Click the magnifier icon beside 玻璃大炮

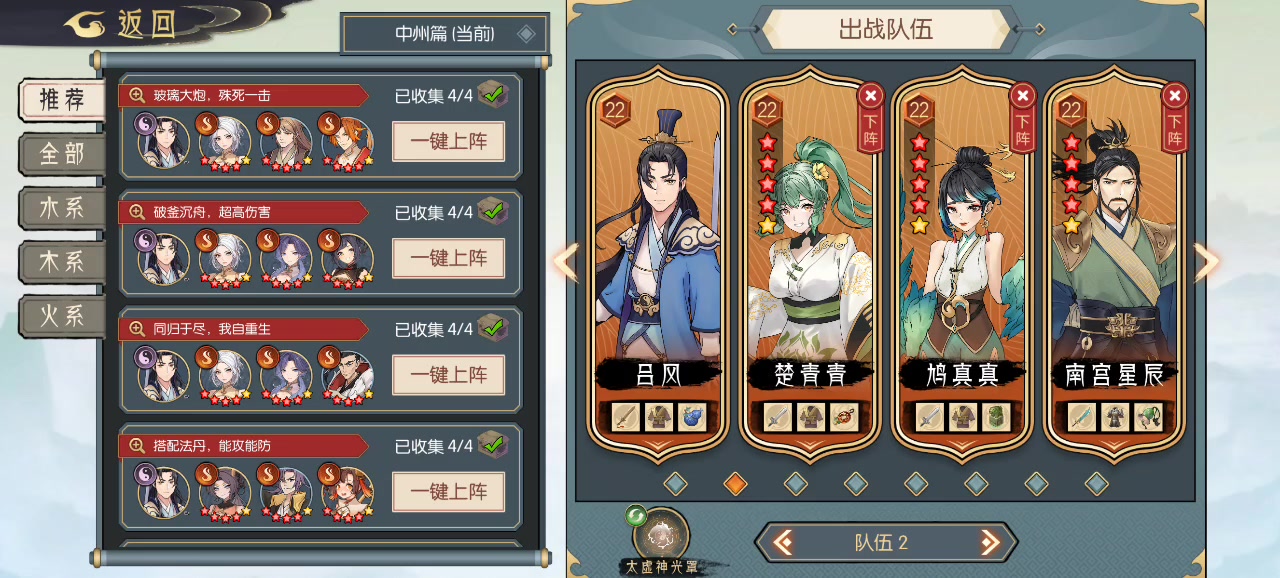click(x=137, y=96)
